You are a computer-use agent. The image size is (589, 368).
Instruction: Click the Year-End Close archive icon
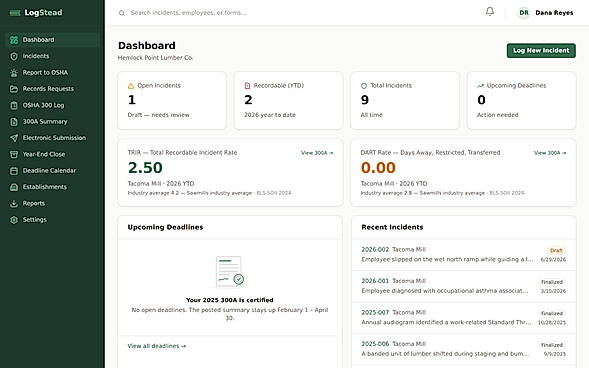[14, 154]
